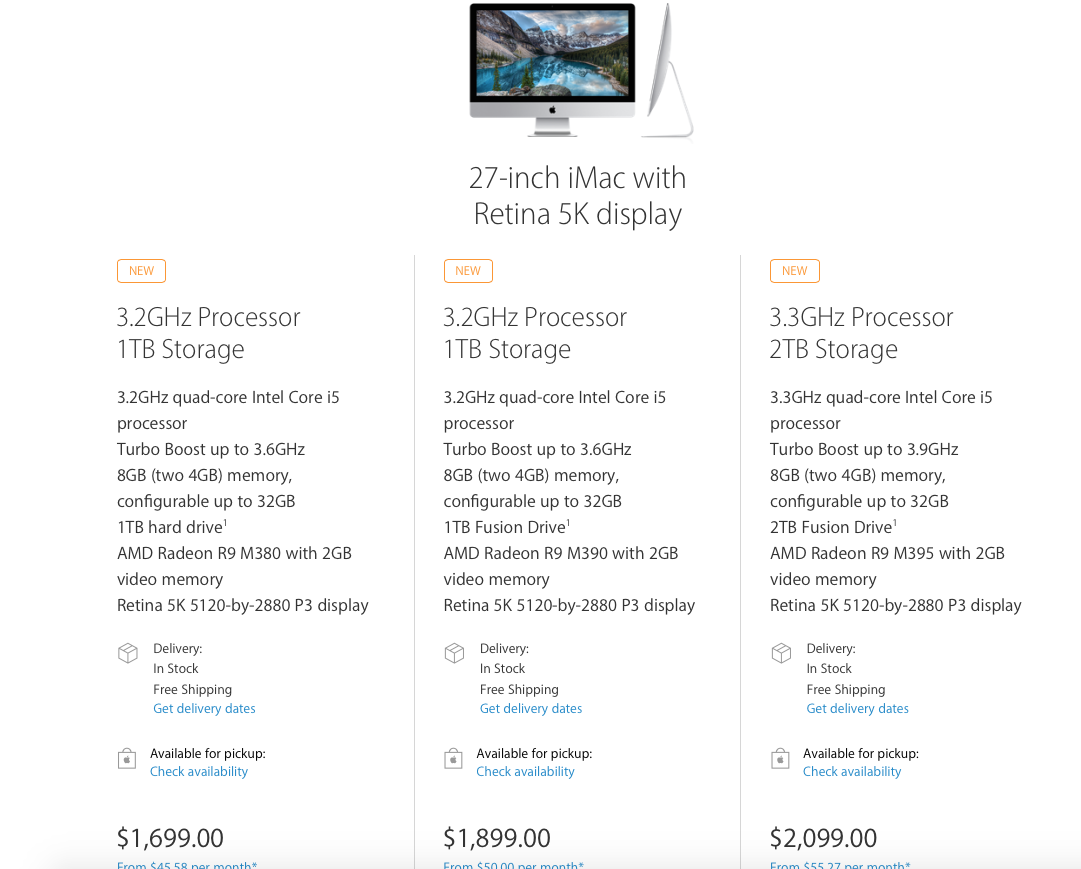
Task: Click the delivery box icon for the $1,699 iMac
Action: tap(127, 653)
